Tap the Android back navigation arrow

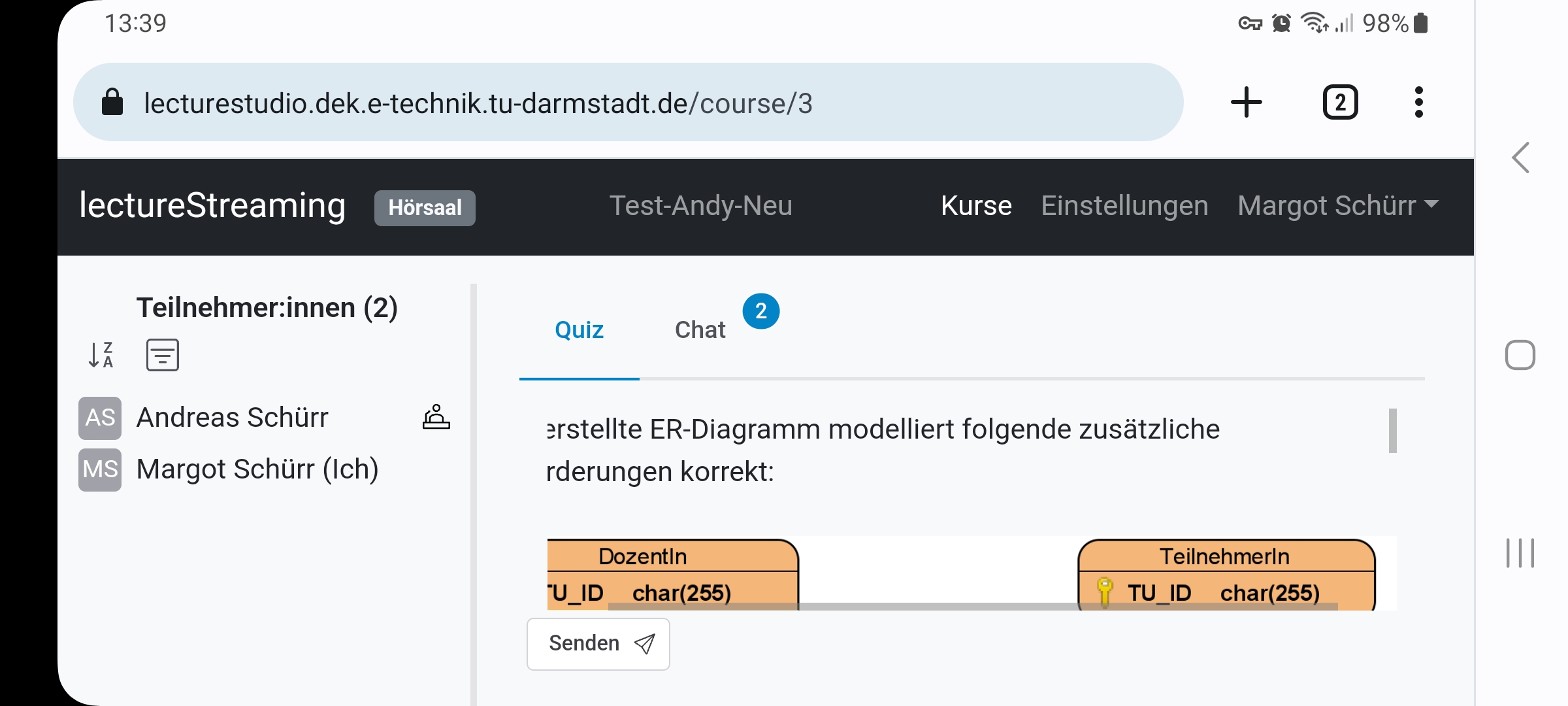coord(1519,158)
